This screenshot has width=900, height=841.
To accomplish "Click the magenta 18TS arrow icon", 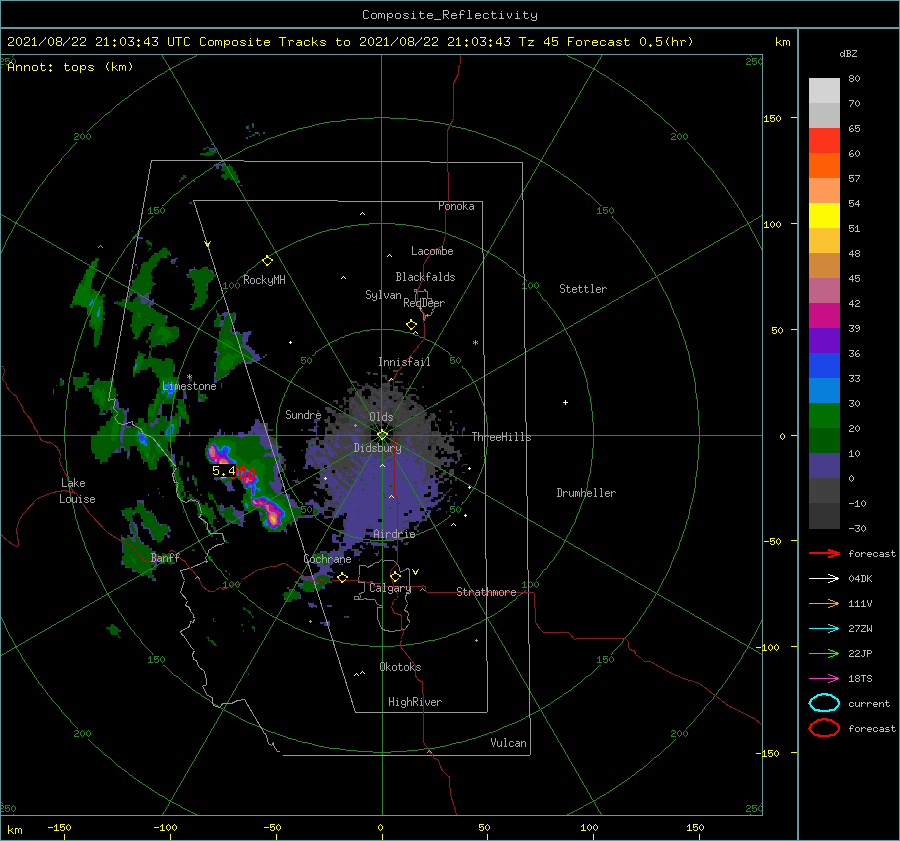I will (x=824, y=679).
